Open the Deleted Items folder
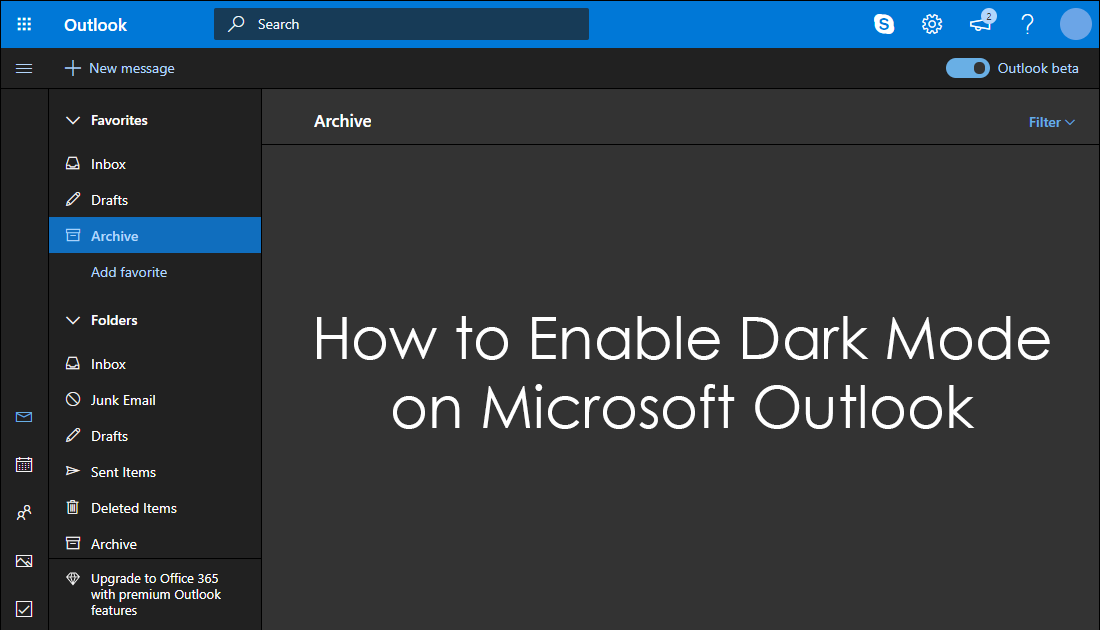Image resolution: width=1100 pixels, height=630 pixels. coord(155,508)
